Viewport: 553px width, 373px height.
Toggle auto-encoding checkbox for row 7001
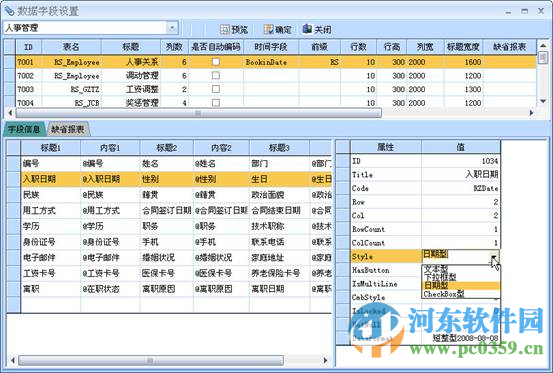[x=216, y=62]
